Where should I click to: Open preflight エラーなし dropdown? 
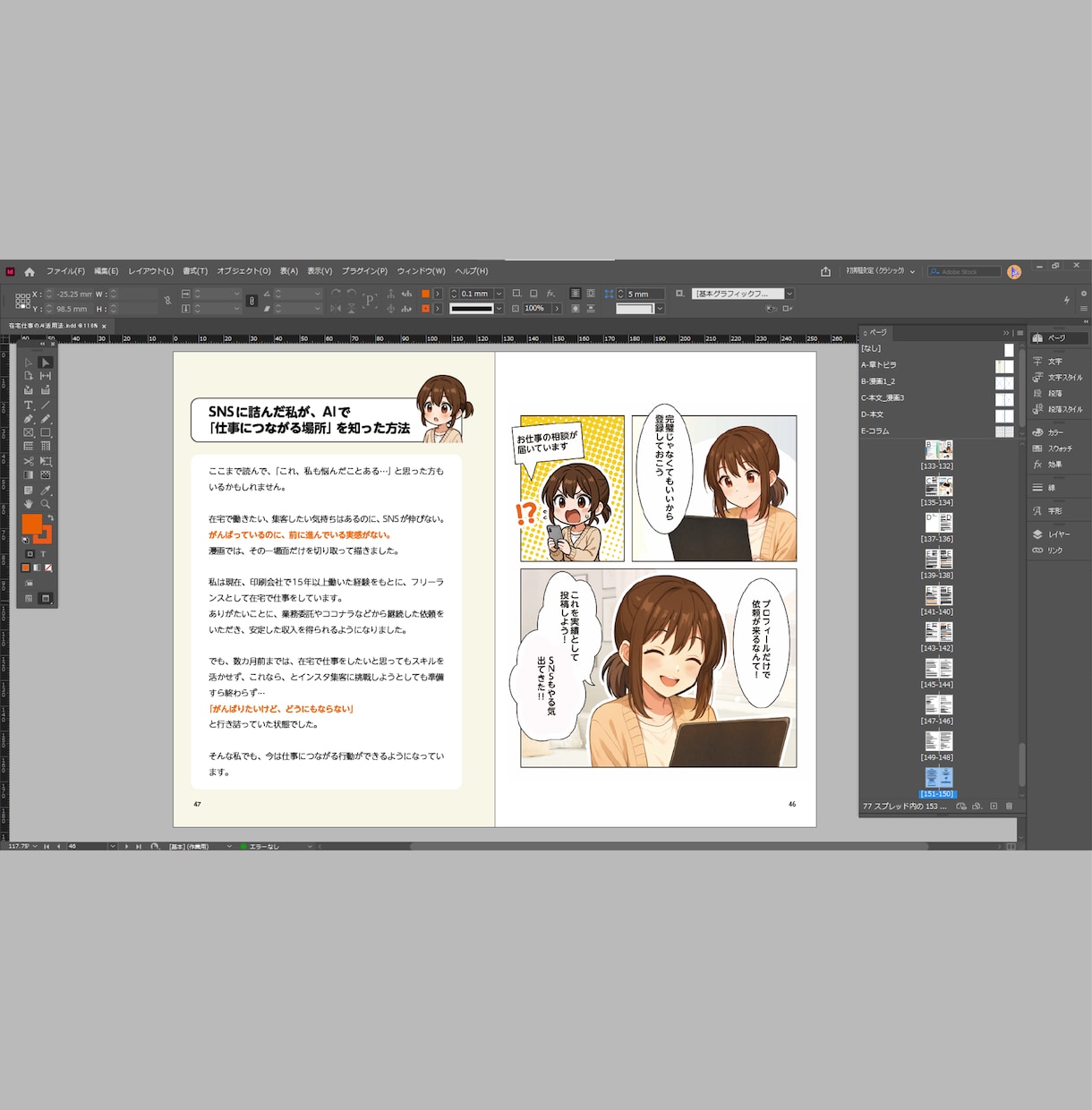pos(310,846)
